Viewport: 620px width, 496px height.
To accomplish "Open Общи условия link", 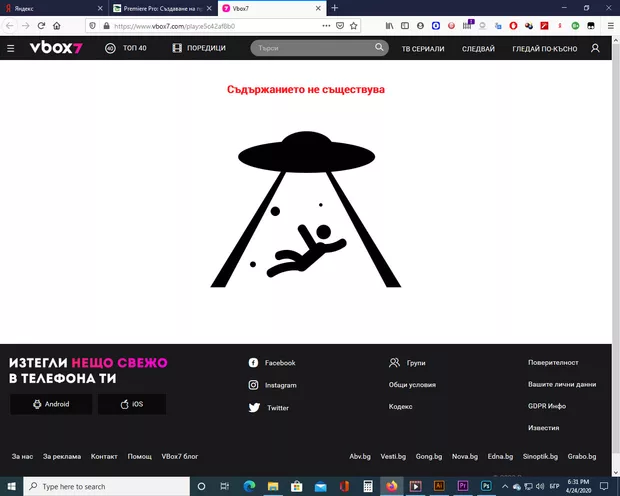I will [x=412, y=384].
